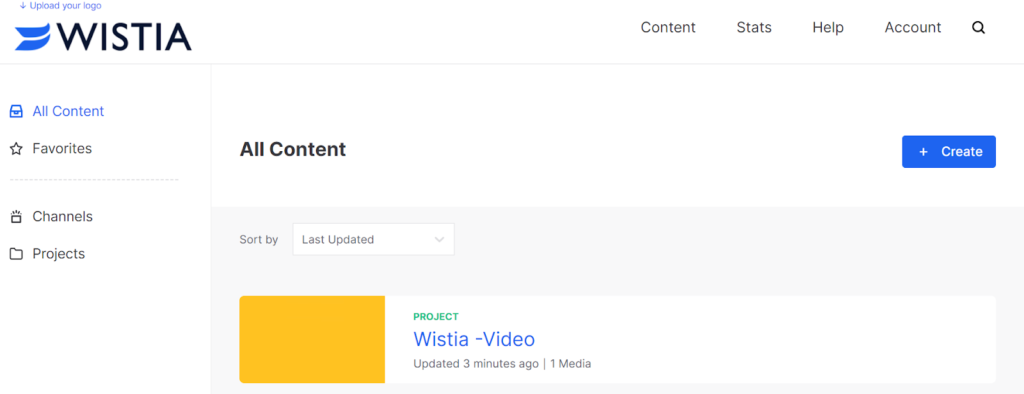Click the Favorites star icon
The image size is (1024, 394).
pos(16,149)
